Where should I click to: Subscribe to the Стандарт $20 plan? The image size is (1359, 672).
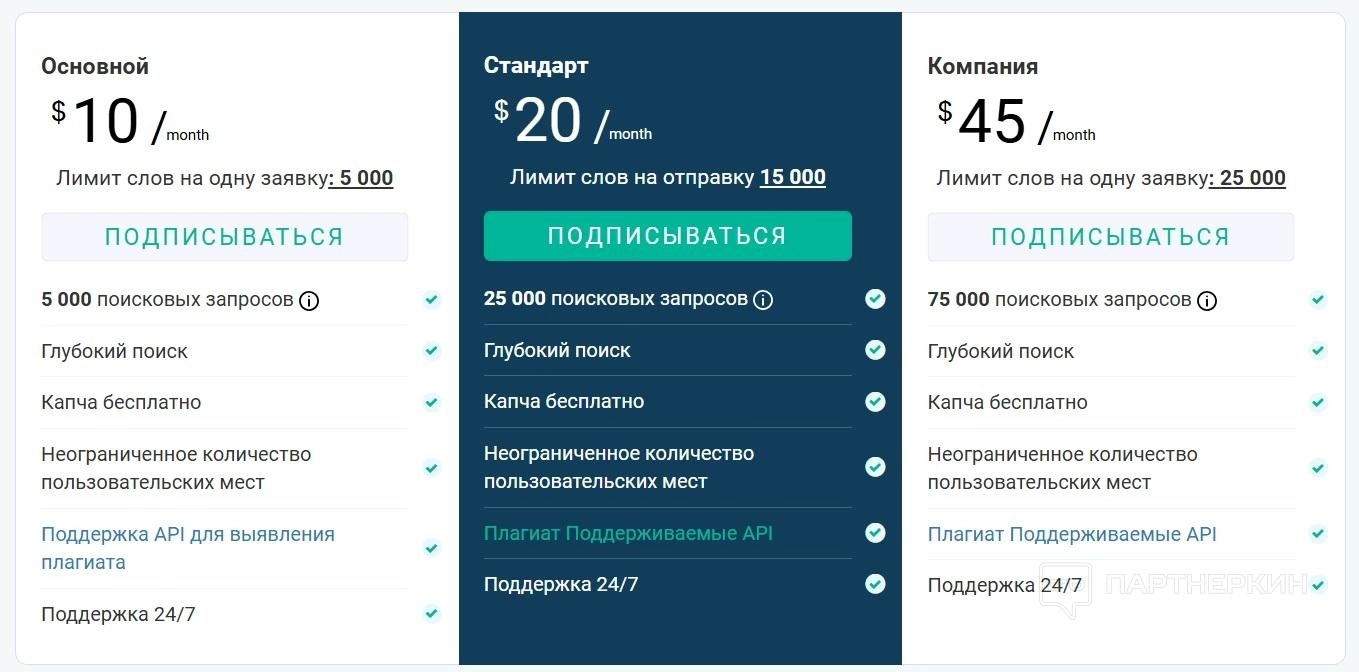[x=667, y=236]
